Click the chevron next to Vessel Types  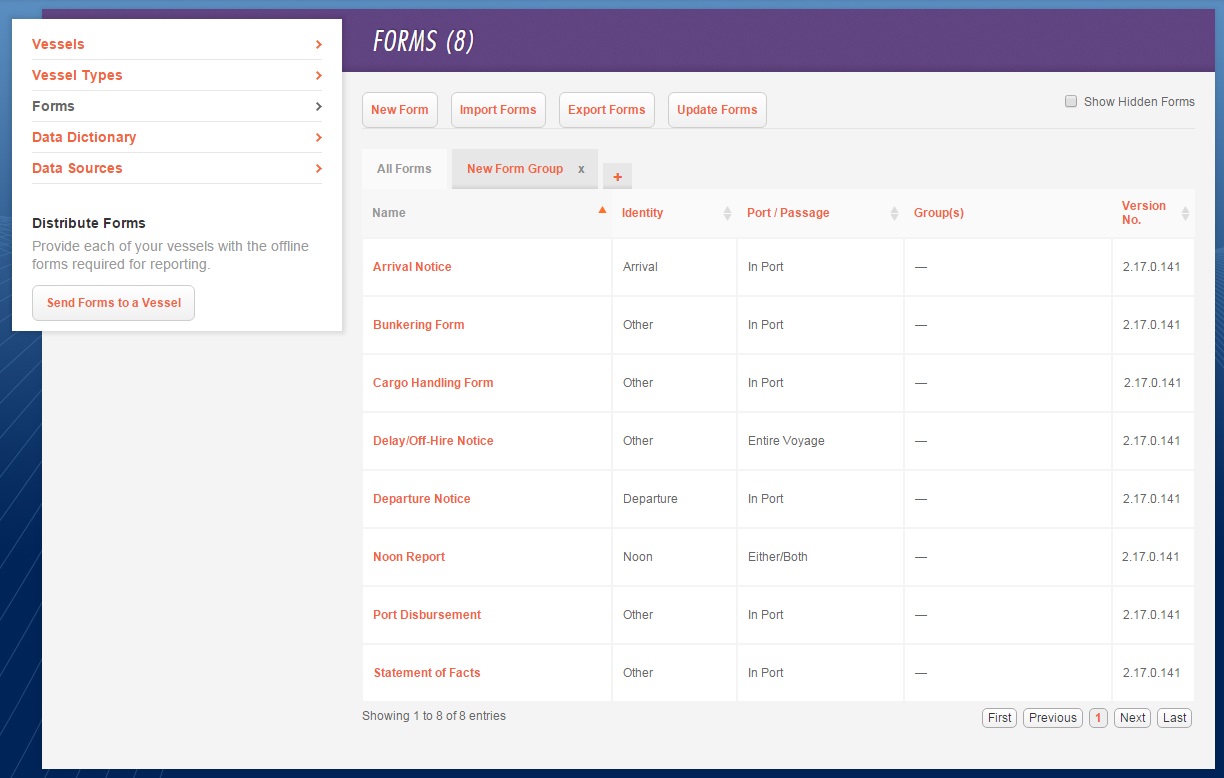click(x=318, y=75)
